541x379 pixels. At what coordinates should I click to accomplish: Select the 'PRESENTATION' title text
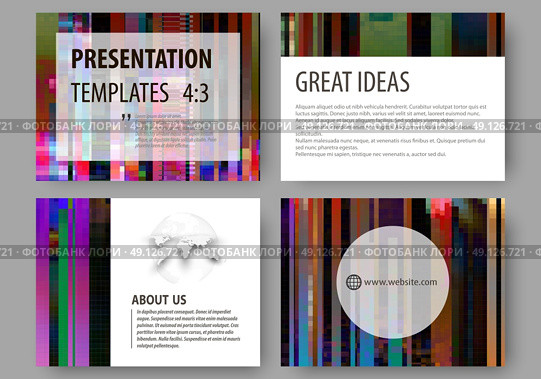141,59
